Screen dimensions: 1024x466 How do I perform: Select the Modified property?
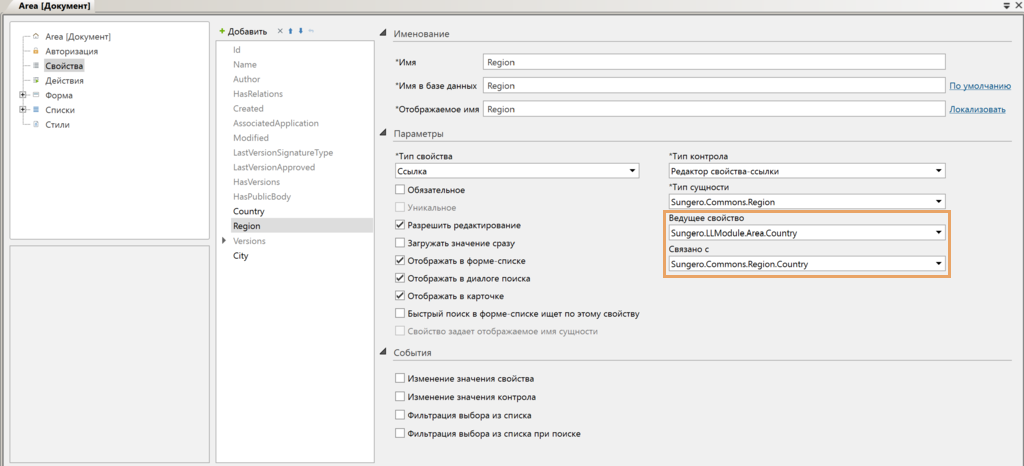251,138
